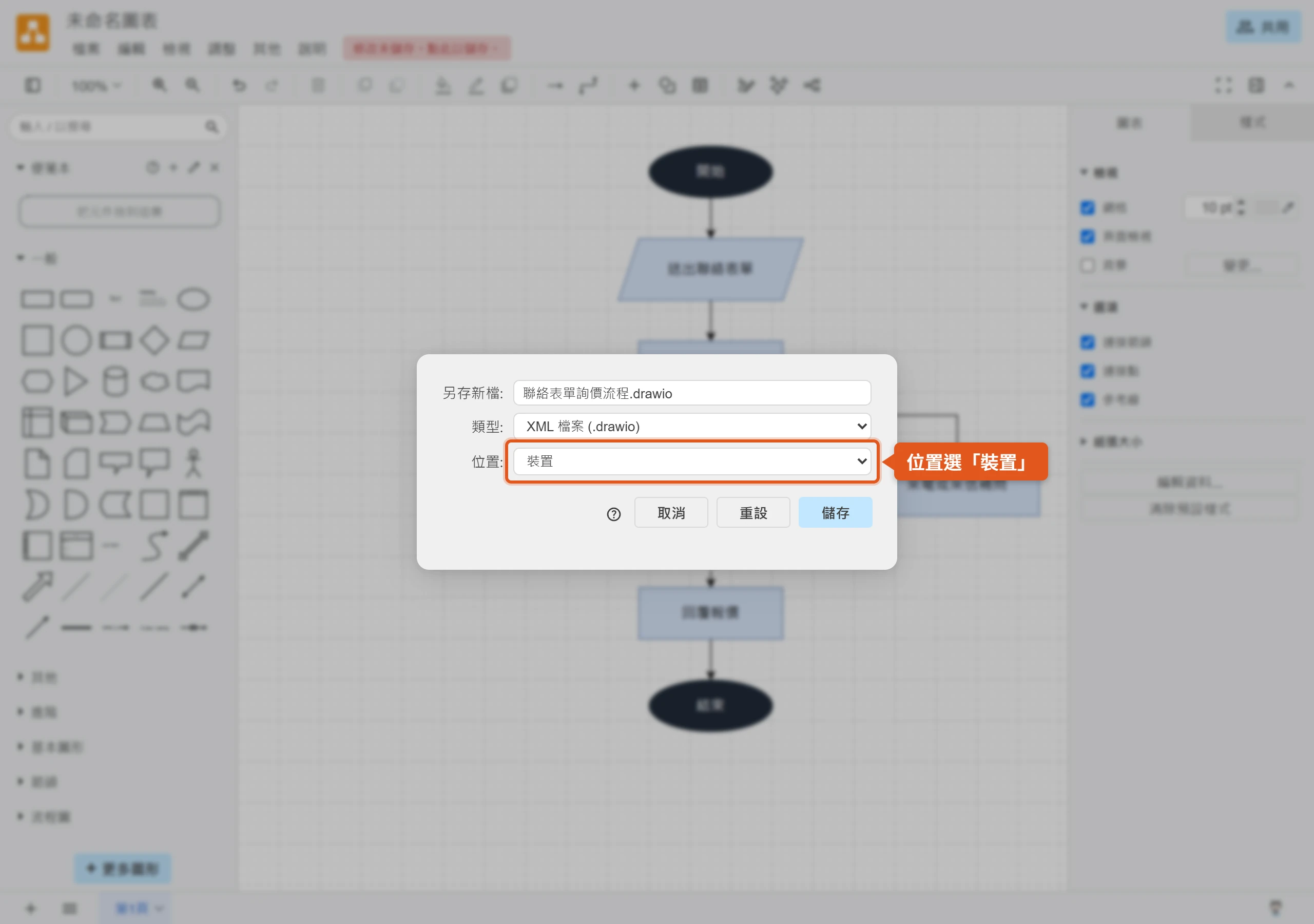Click the insert plus toolbar icon

click(x=634, y=85)
